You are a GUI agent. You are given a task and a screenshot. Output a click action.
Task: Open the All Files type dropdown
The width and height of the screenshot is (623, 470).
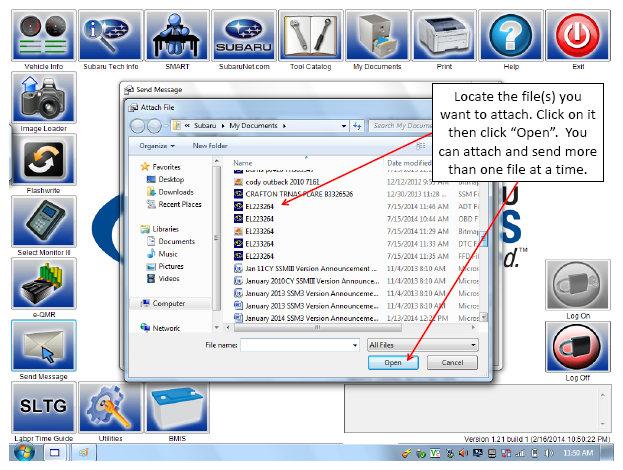click(423, 345)
